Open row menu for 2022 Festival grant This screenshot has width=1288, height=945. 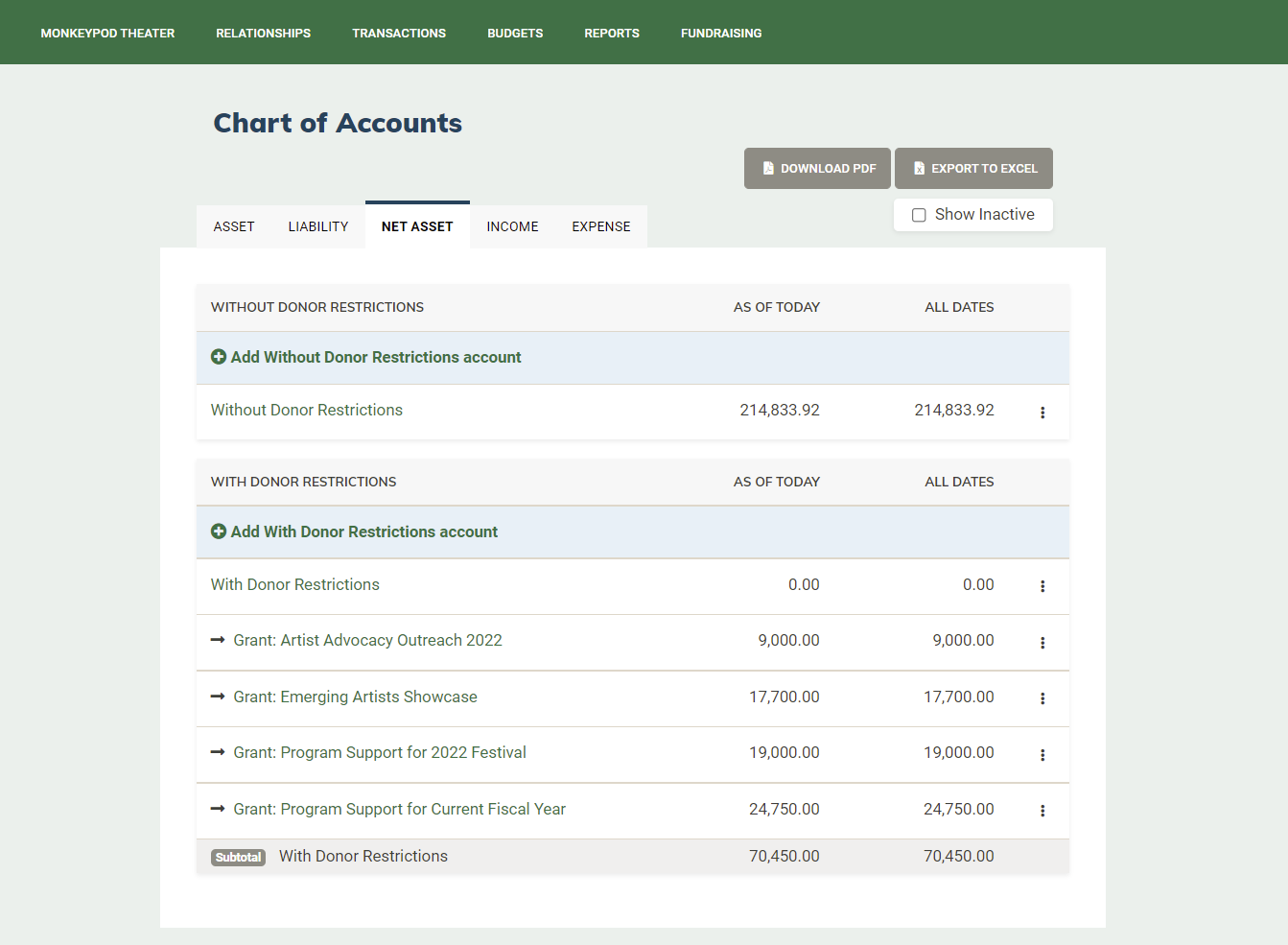coord(1042,755)
